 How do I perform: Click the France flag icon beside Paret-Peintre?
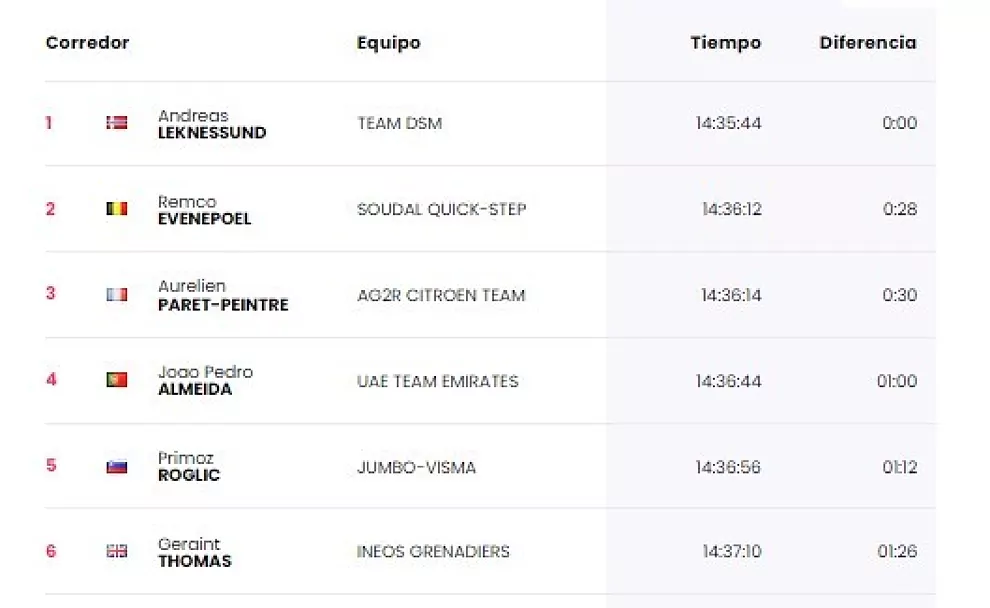117,295
